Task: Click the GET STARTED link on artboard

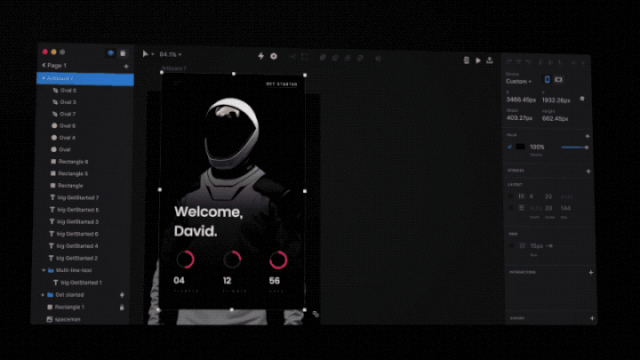Action: coord(282,84)
